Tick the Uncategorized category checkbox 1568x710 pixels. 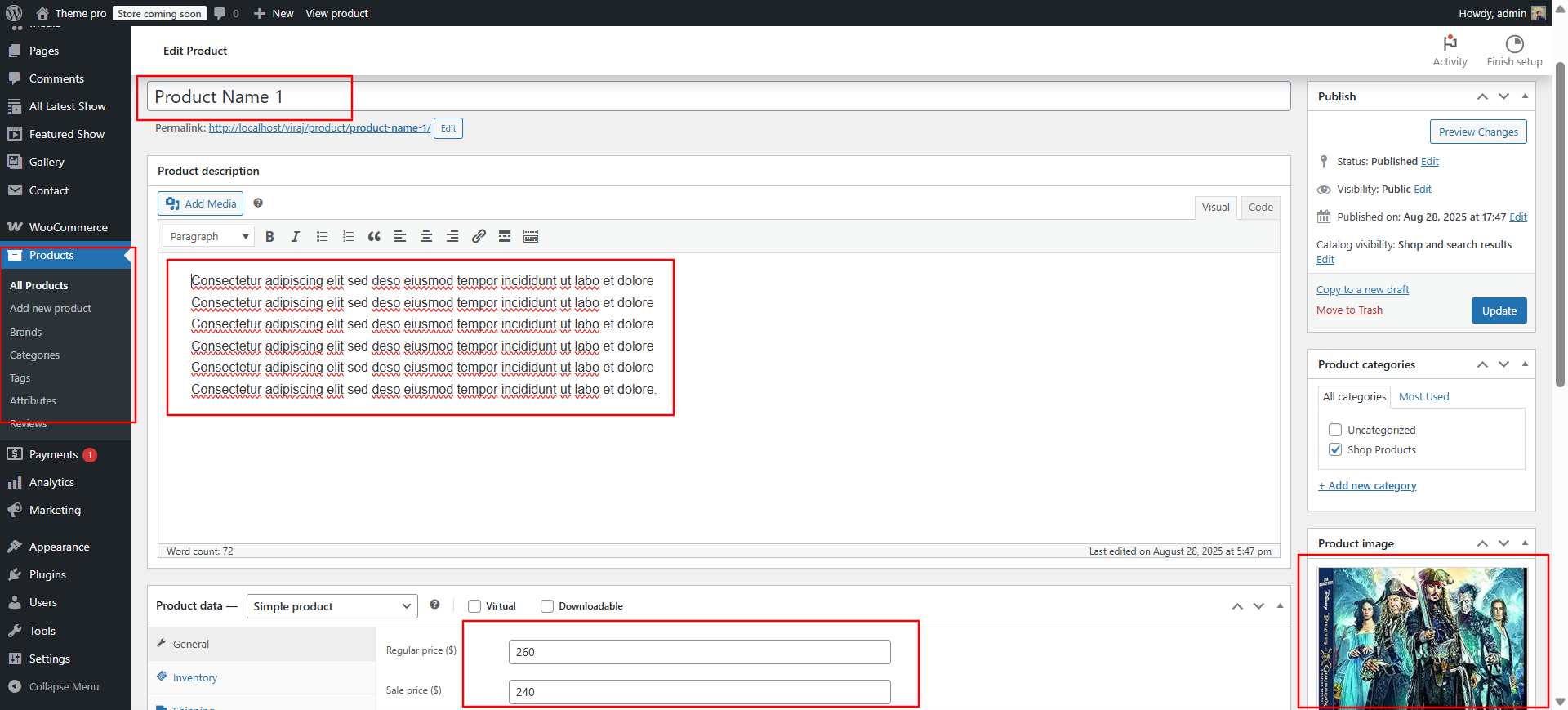(x=1335, y=430)
